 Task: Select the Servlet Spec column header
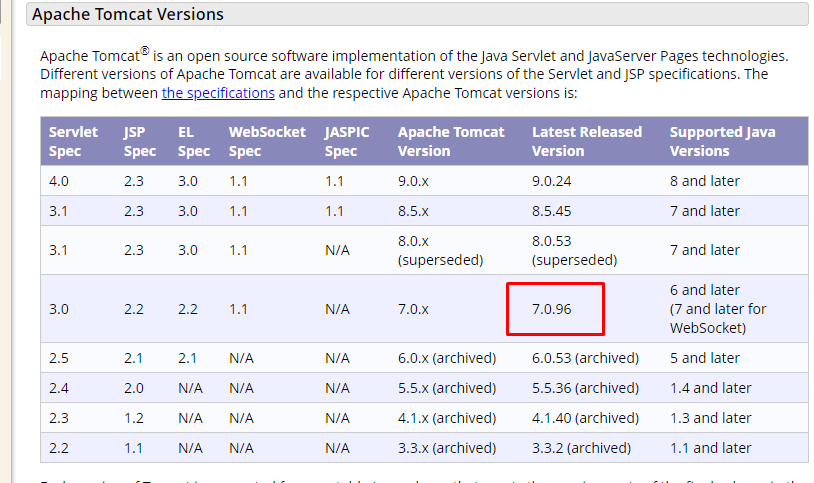tap(73, 141)
